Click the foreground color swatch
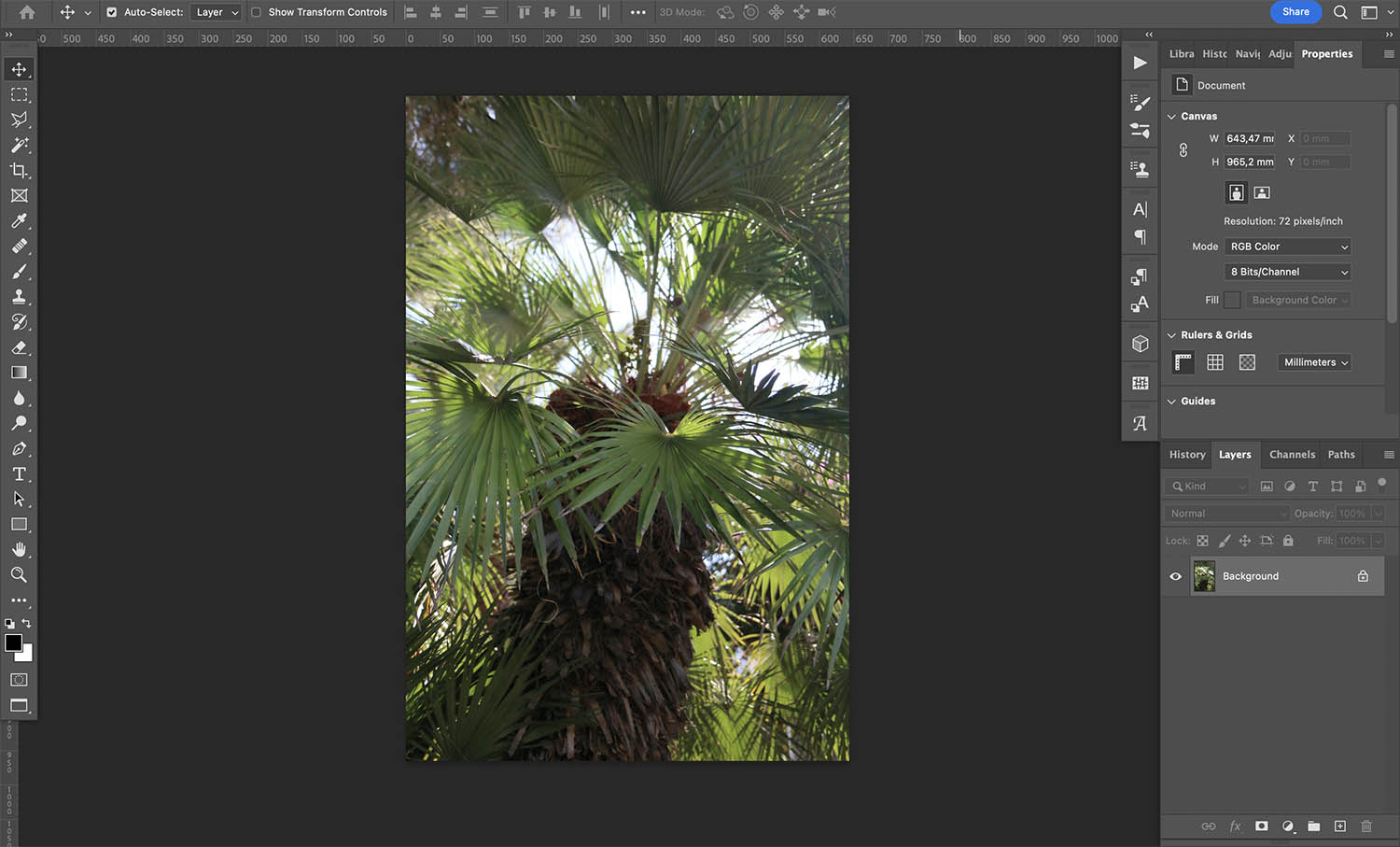 coord(13,644)
